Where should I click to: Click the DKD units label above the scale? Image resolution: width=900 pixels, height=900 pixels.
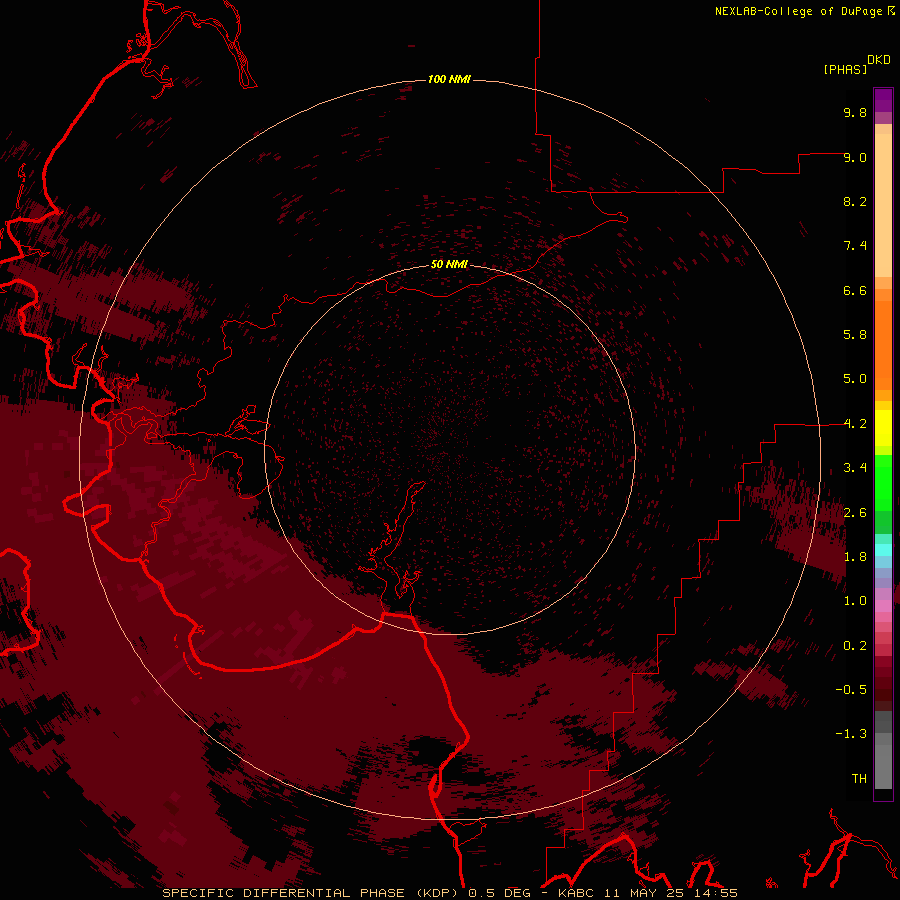pos(879,59)
